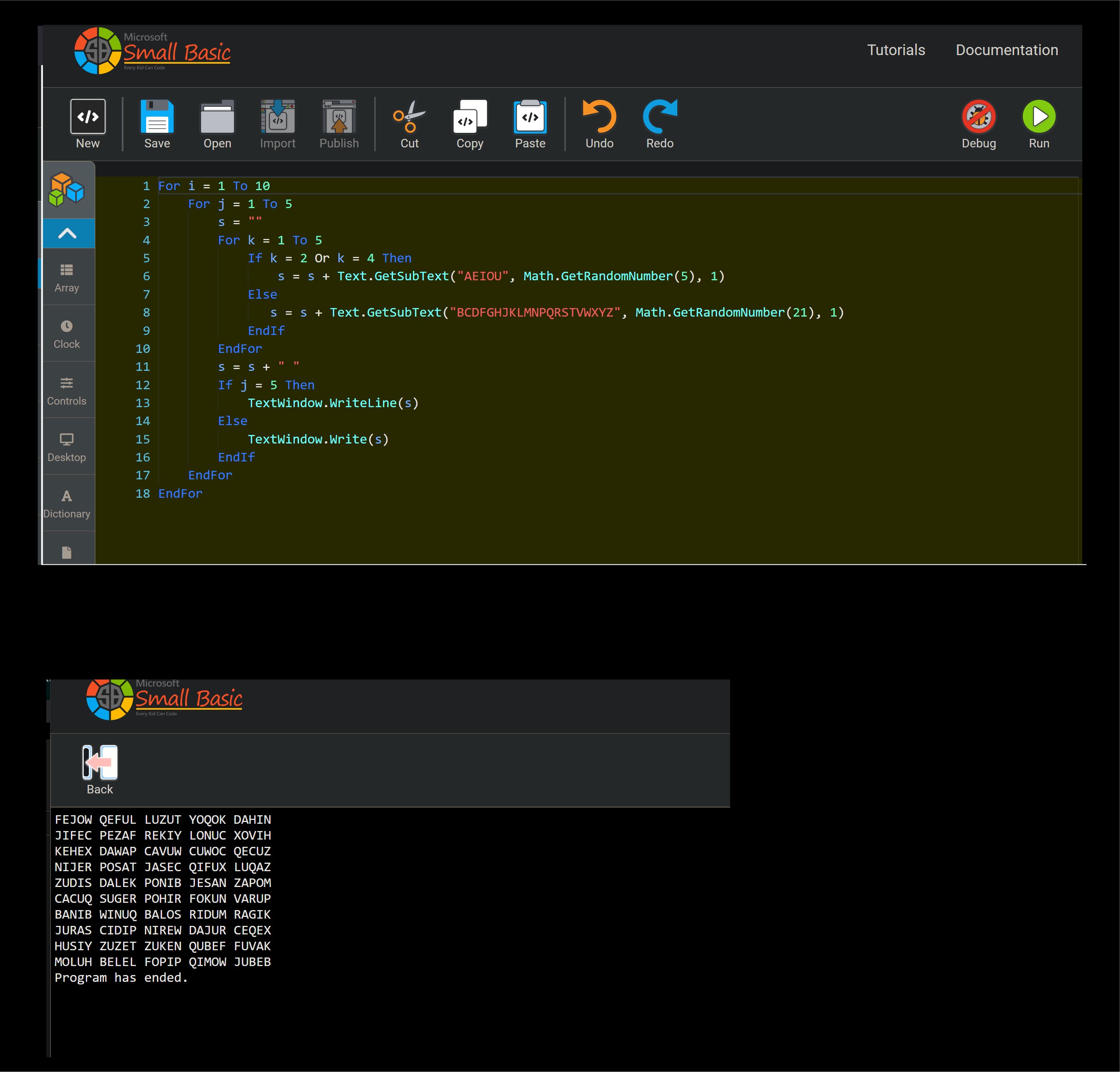
Task: Save the current program
Action: click(x=156, y=123)
